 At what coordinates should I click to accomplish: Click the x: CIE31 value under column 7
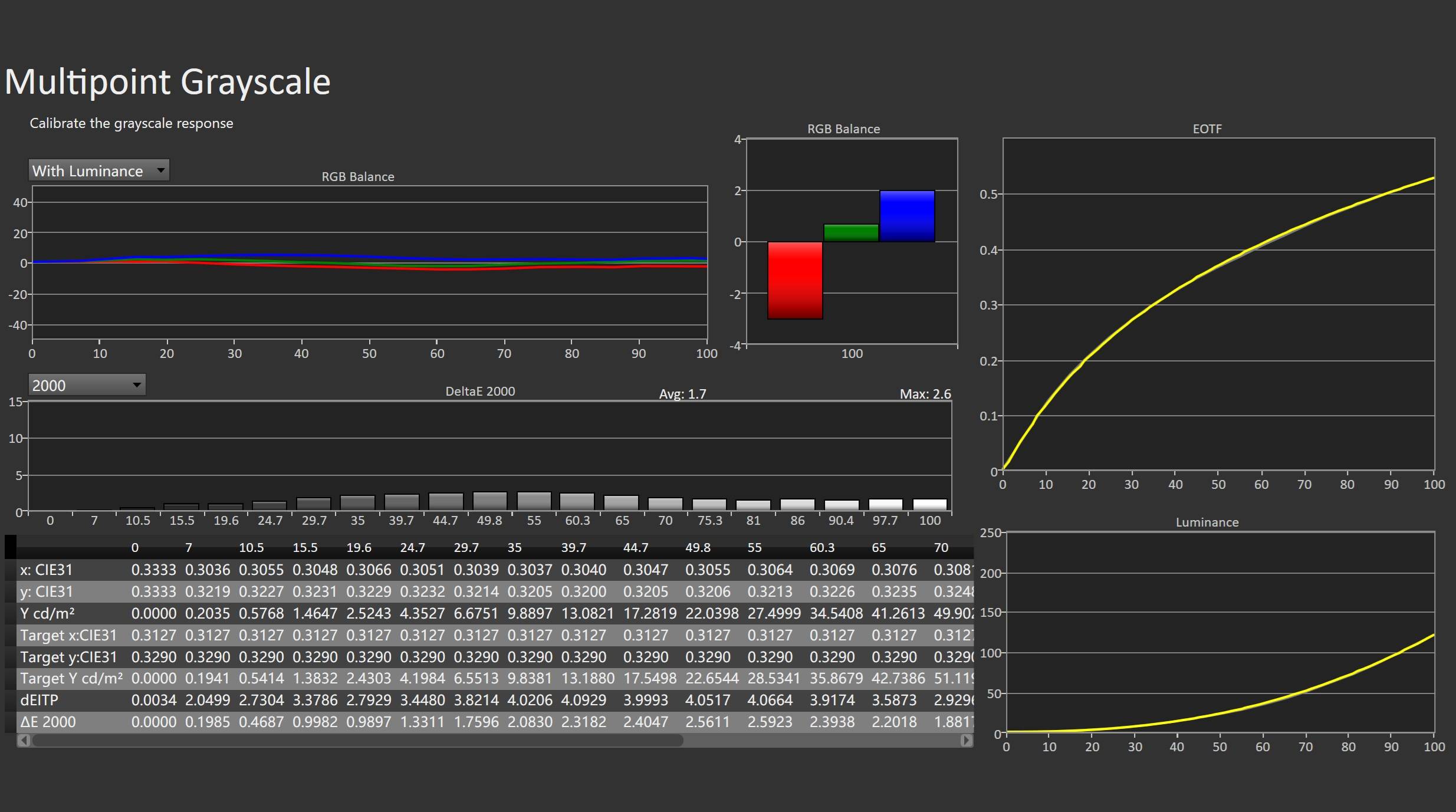pos(207,570)
